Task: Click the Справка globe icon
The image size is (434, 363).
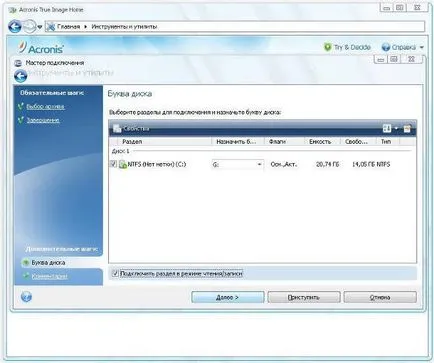Action: [x=386, y=47]
